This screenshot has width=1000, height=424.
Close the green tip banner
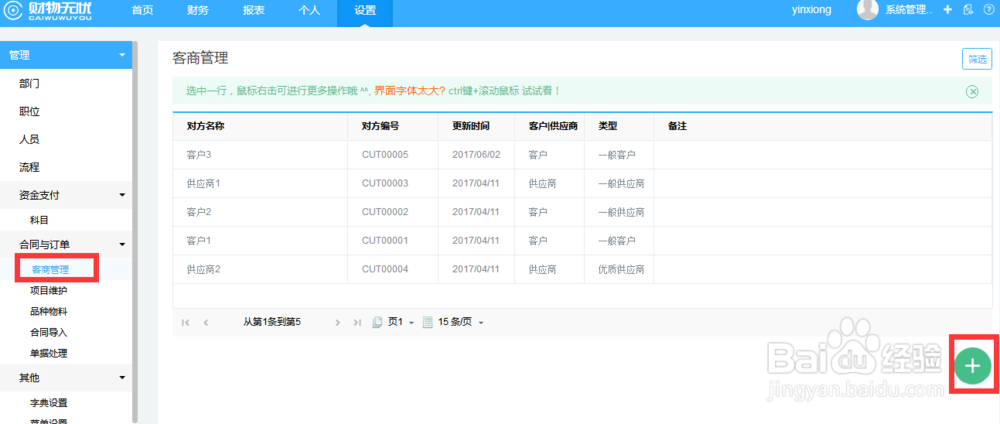click(x=972, y=92)
